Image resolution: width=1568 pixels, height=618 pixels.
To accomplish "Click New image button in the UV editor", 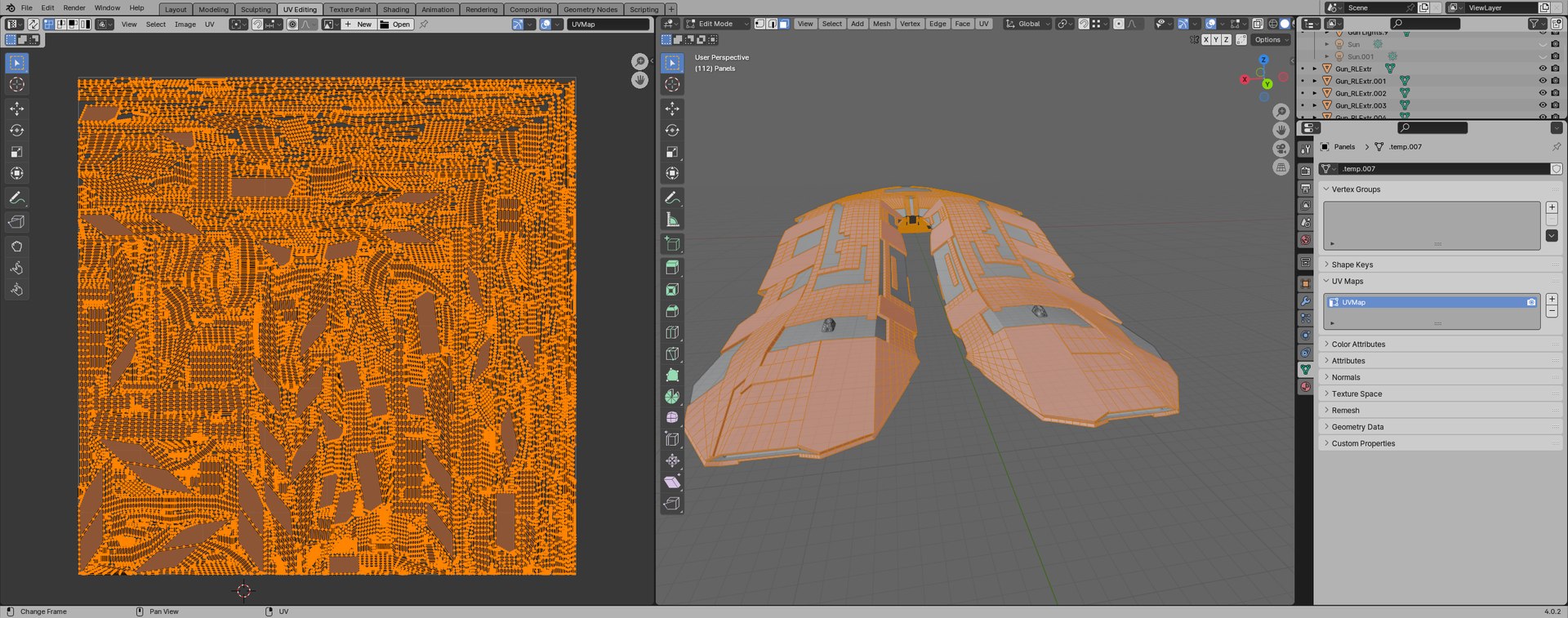I will coord(358,24).
